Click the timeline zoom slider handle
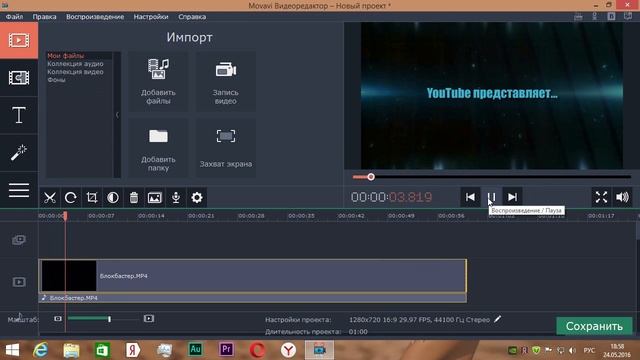640x360 pixels. pos(109,319)
